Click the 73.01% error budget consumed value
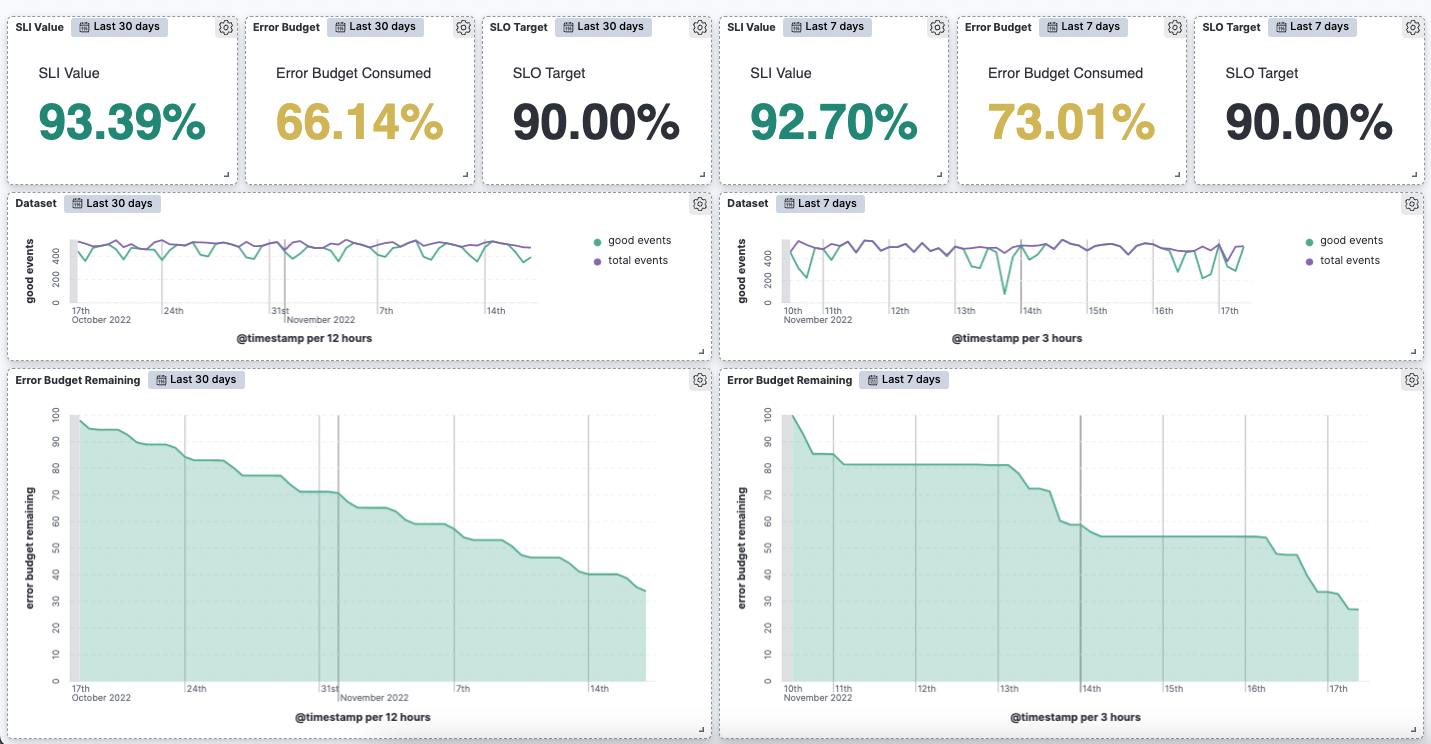This screenshot has width=1431, height=744. 1072,123
